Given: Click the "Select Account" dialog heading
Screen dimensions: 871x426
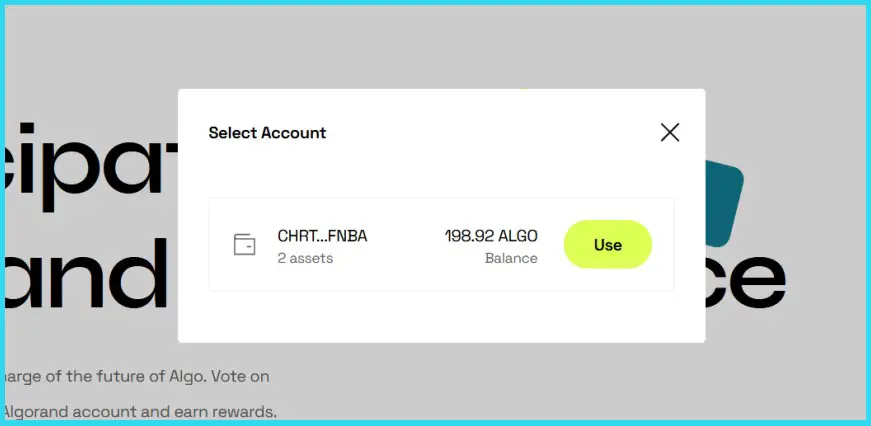Looking at the screenshot, I should [x=267, y=132].
